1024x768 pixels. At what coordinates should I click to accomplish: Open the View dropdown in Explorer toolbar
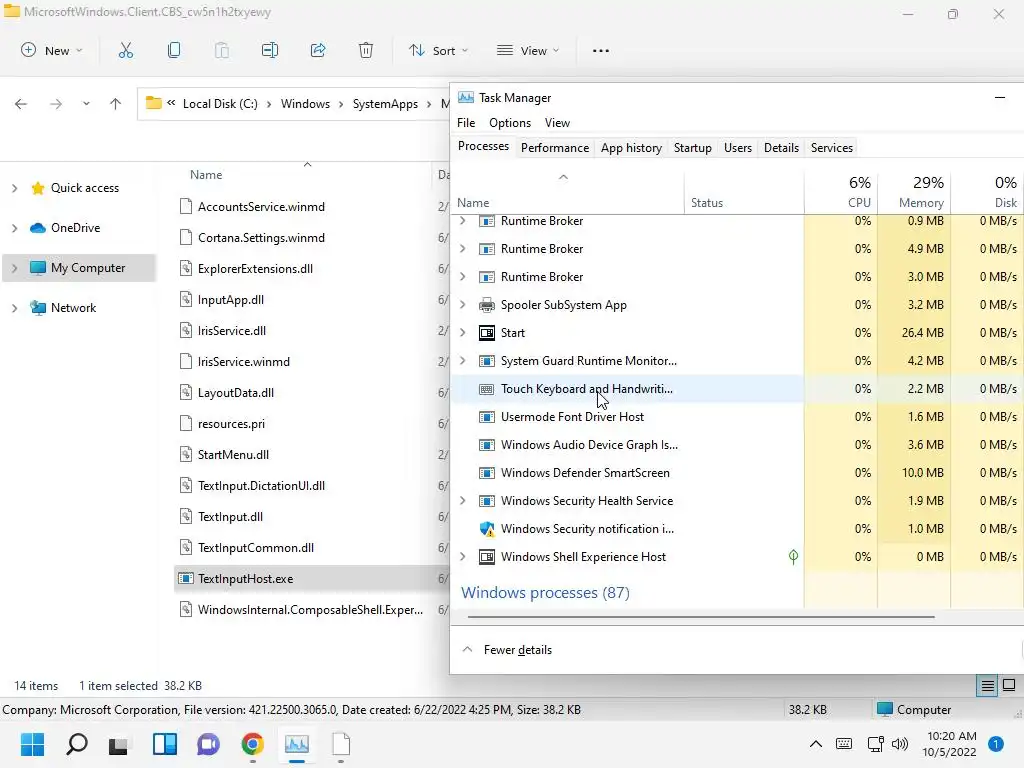click(x=528, y=50)
